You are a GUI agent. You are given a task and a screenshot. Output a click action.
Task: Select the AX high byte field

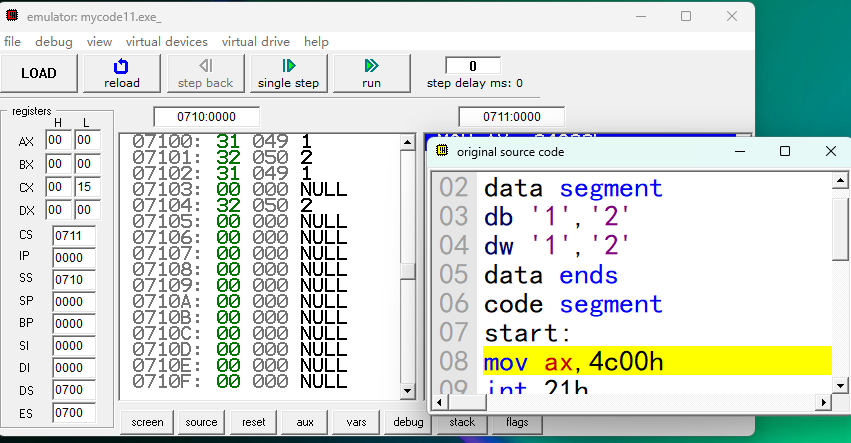(x=58, y=140)
